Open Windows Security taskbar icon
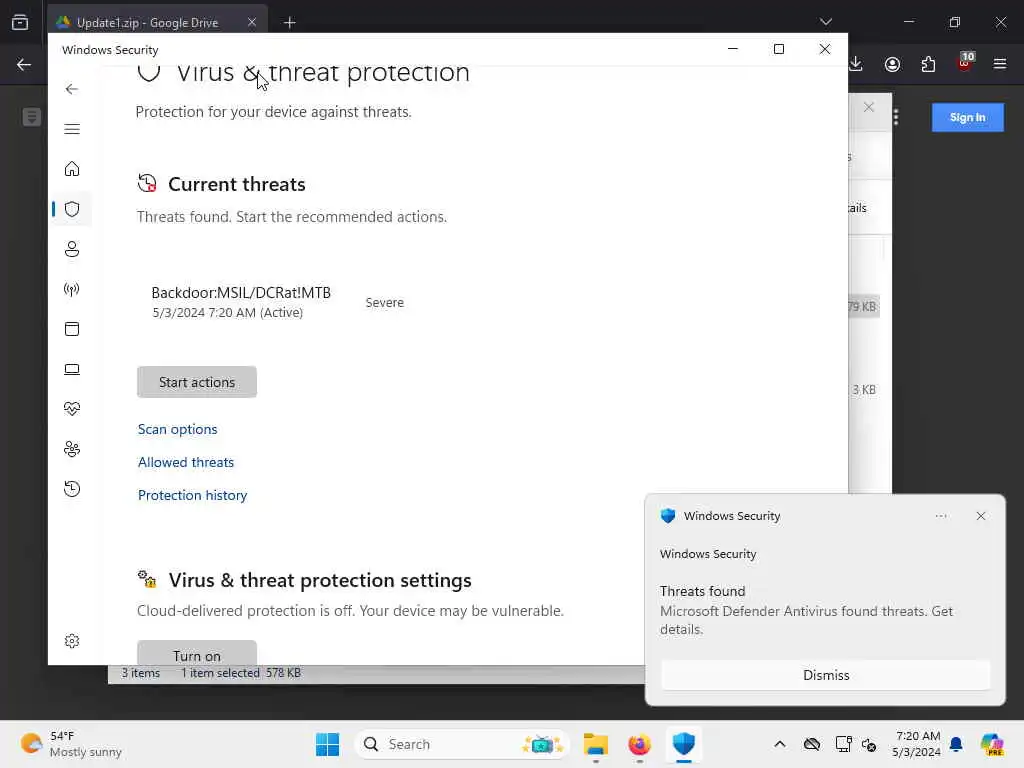 [x=683, y=744]
